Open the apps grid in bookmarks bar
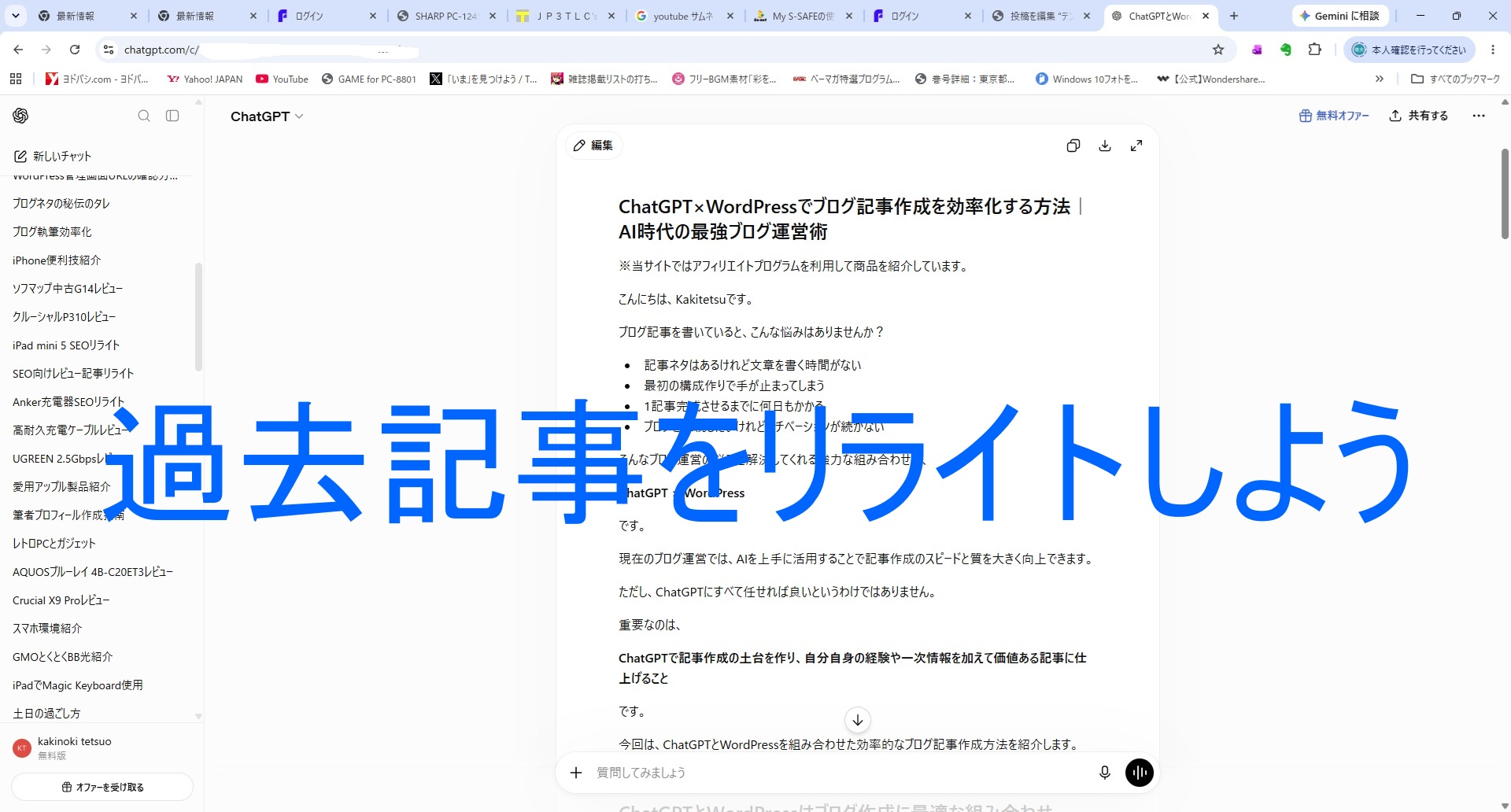1511x812 pixels. click(x=16, y=79)
